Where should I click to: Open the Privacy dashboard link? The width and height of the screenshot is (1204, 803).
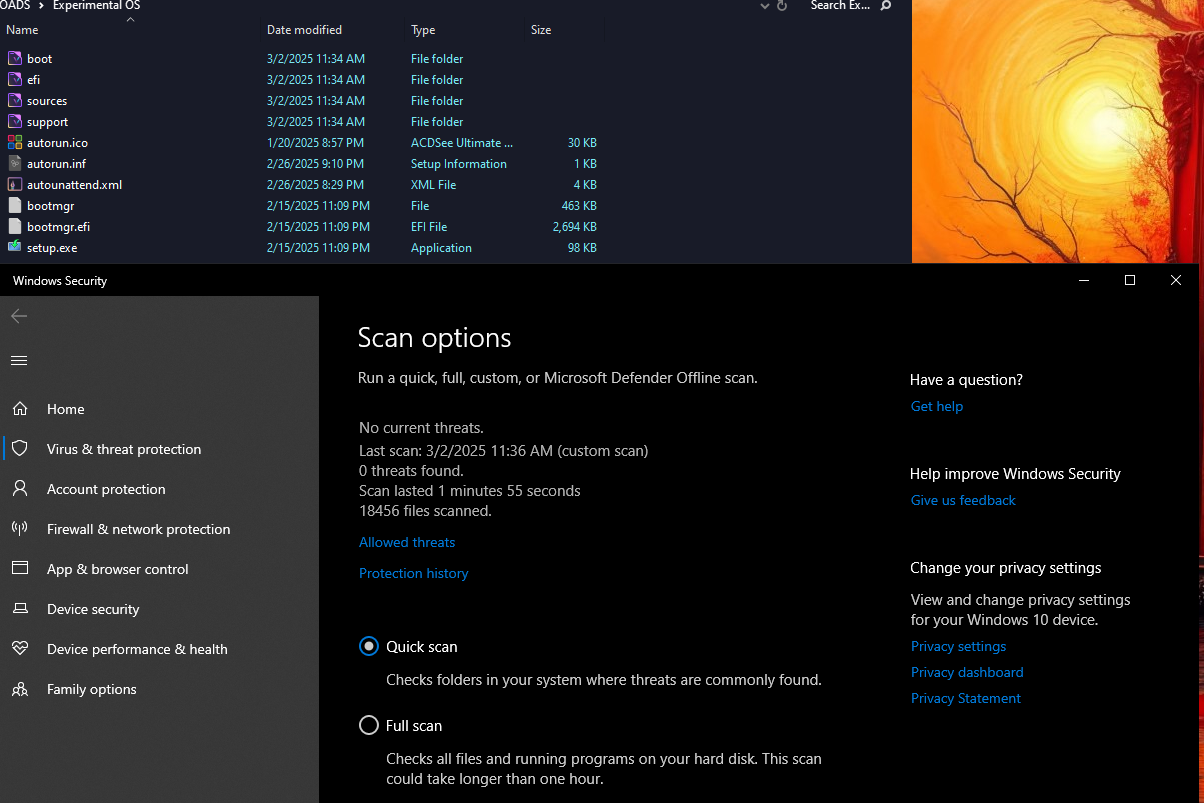click(967, 672)
